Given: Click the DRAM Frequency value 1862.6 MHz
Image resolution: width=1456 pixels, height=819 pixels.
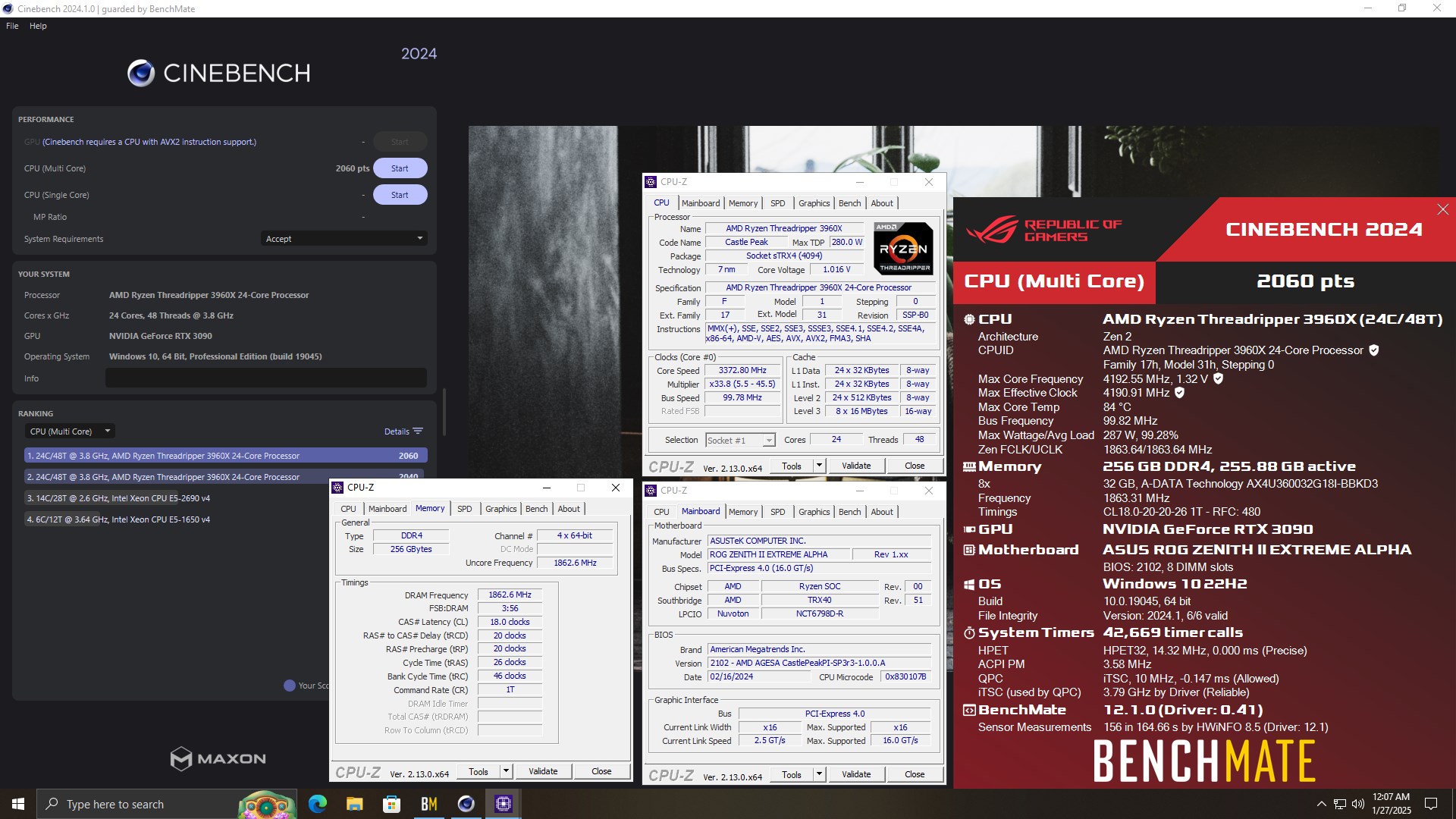Looking at the screenshot, I should [x=510, y=595].
